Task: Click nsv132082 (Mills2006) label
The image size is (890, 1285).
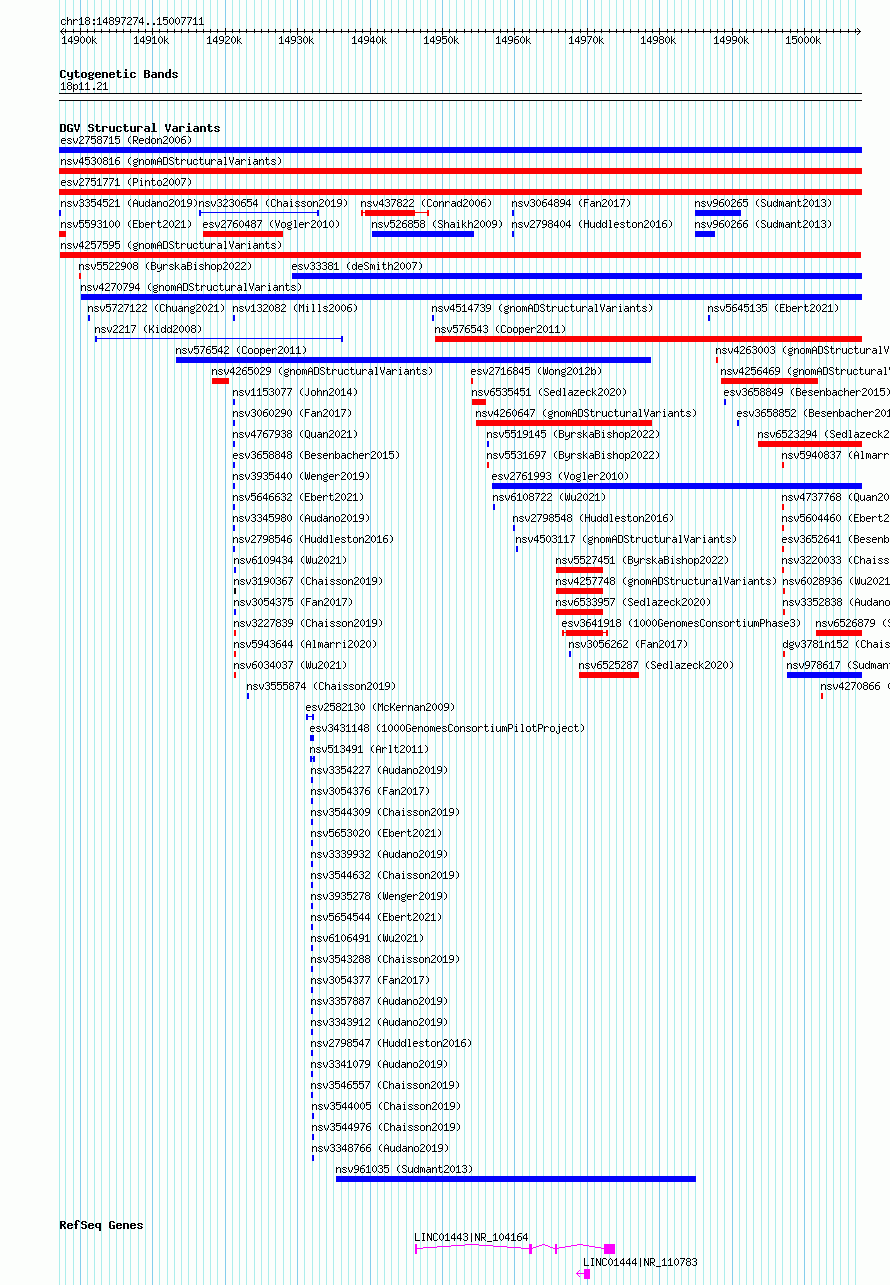Action: pyautogui.click(x=295, y=308)
